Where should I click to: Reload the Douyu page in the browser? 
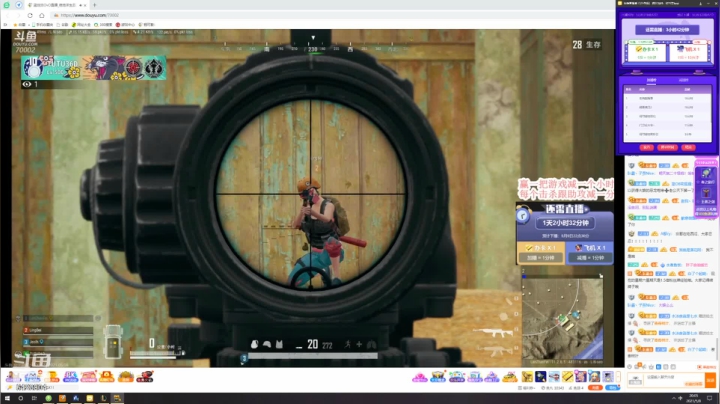click(x=30, y=15)
